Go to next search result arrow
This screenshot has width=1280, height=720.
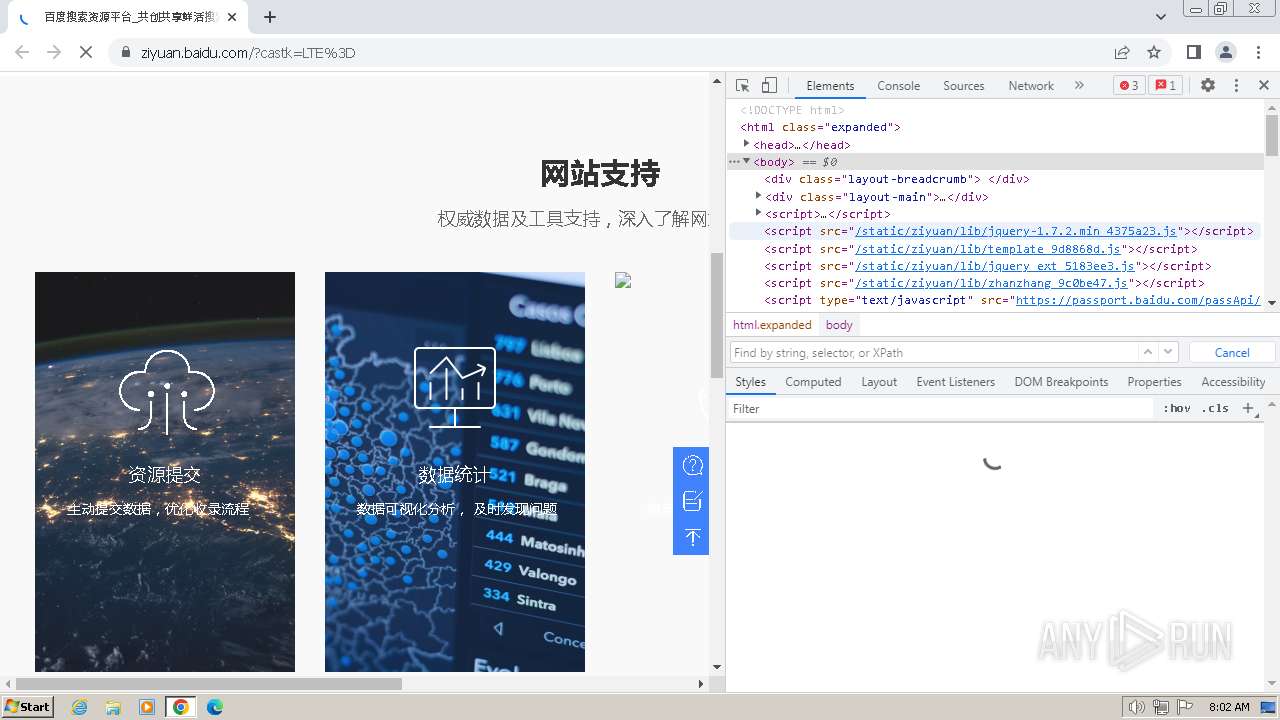[x=1169, y=352]
